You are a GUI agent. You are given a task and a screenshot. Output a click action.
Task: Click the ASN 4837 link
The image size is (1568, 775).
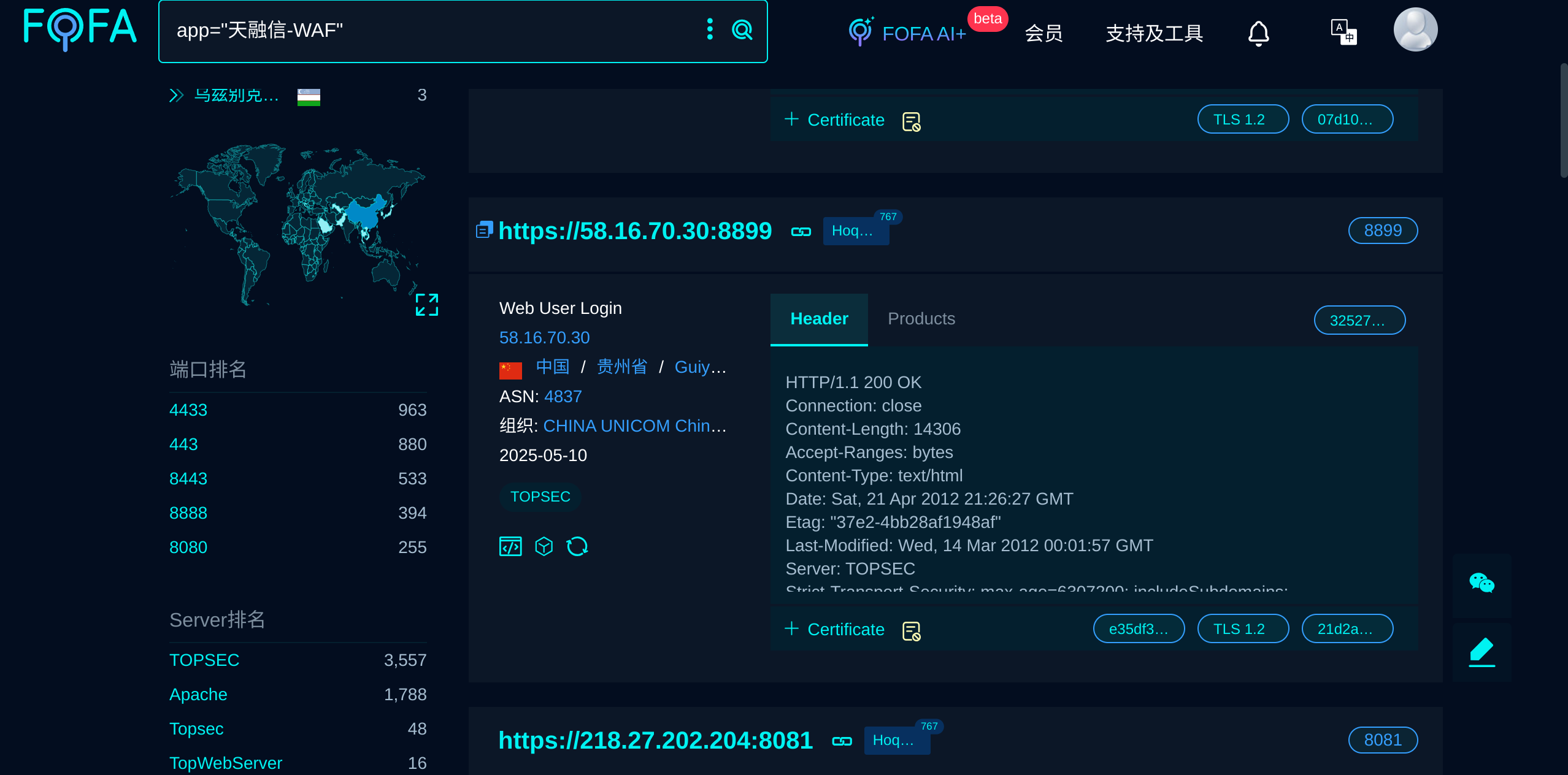point(563,396)
